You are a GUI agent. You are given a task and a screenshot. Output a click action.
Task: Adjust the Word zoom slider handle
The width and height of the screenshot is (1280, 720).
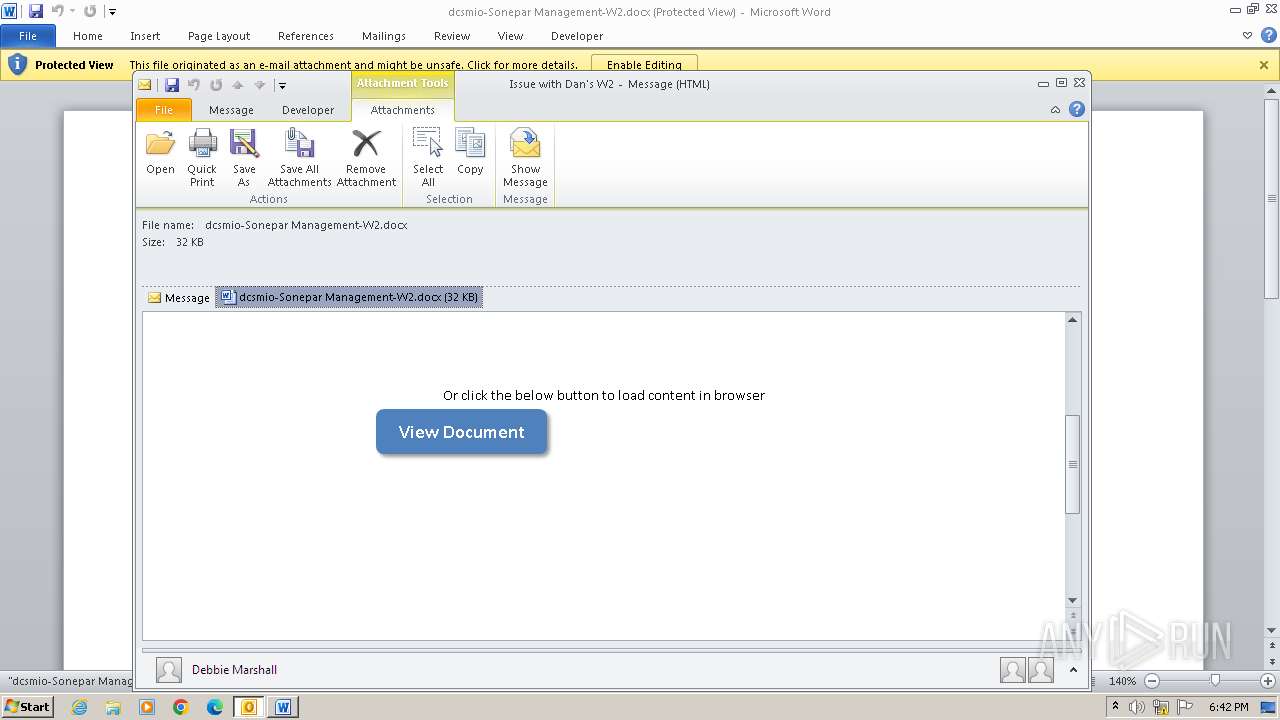[x=1215, y=680]
